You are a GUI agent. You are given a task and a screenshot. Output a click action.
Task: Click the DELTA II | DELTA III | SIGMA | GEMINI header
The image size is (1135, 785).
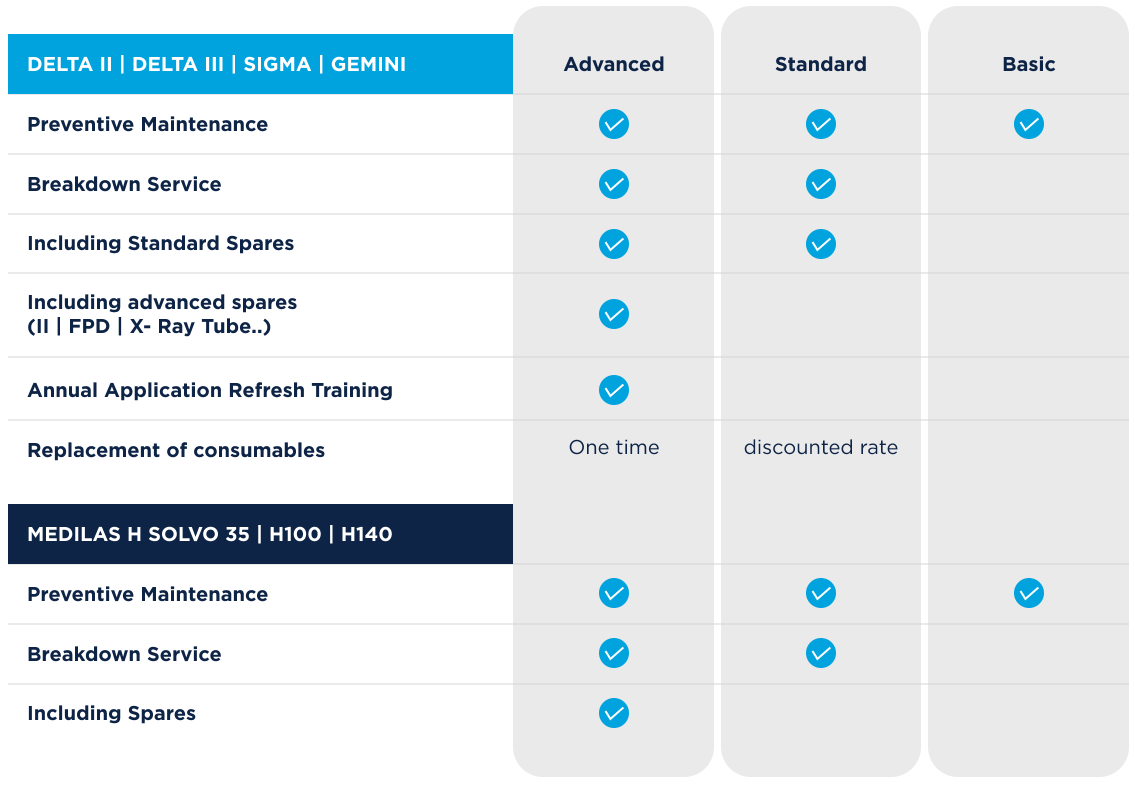261,64
